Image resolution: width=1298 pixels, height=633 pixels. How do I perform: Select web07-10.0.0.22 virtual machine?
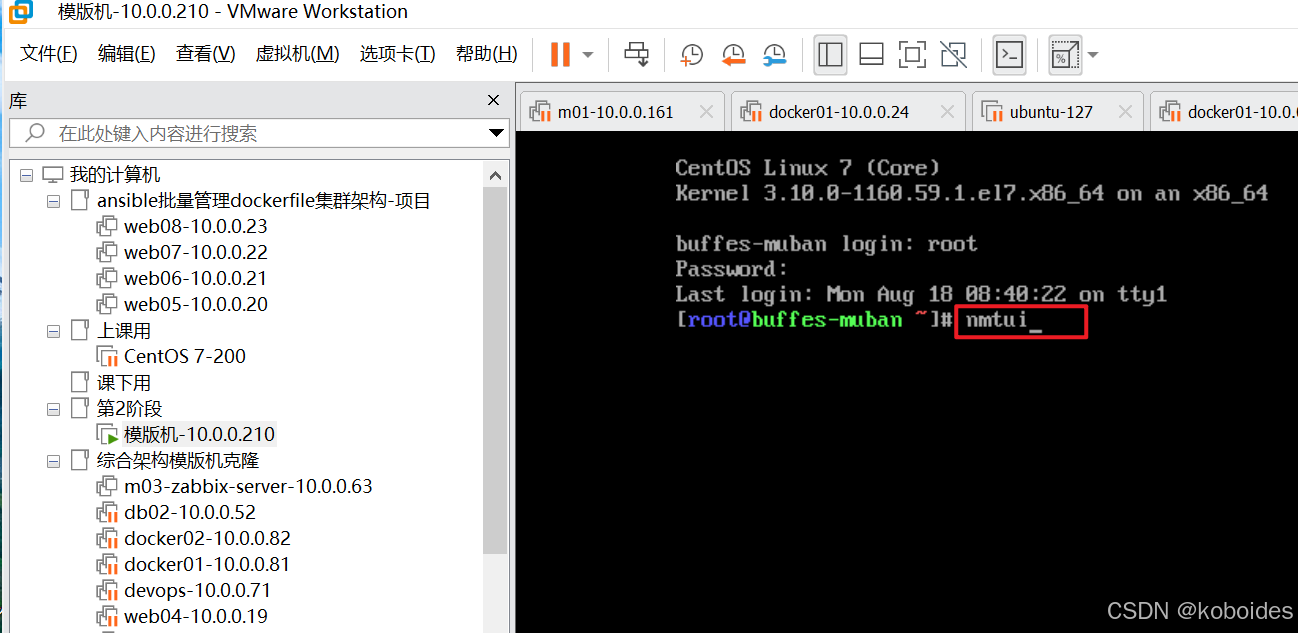195,253
